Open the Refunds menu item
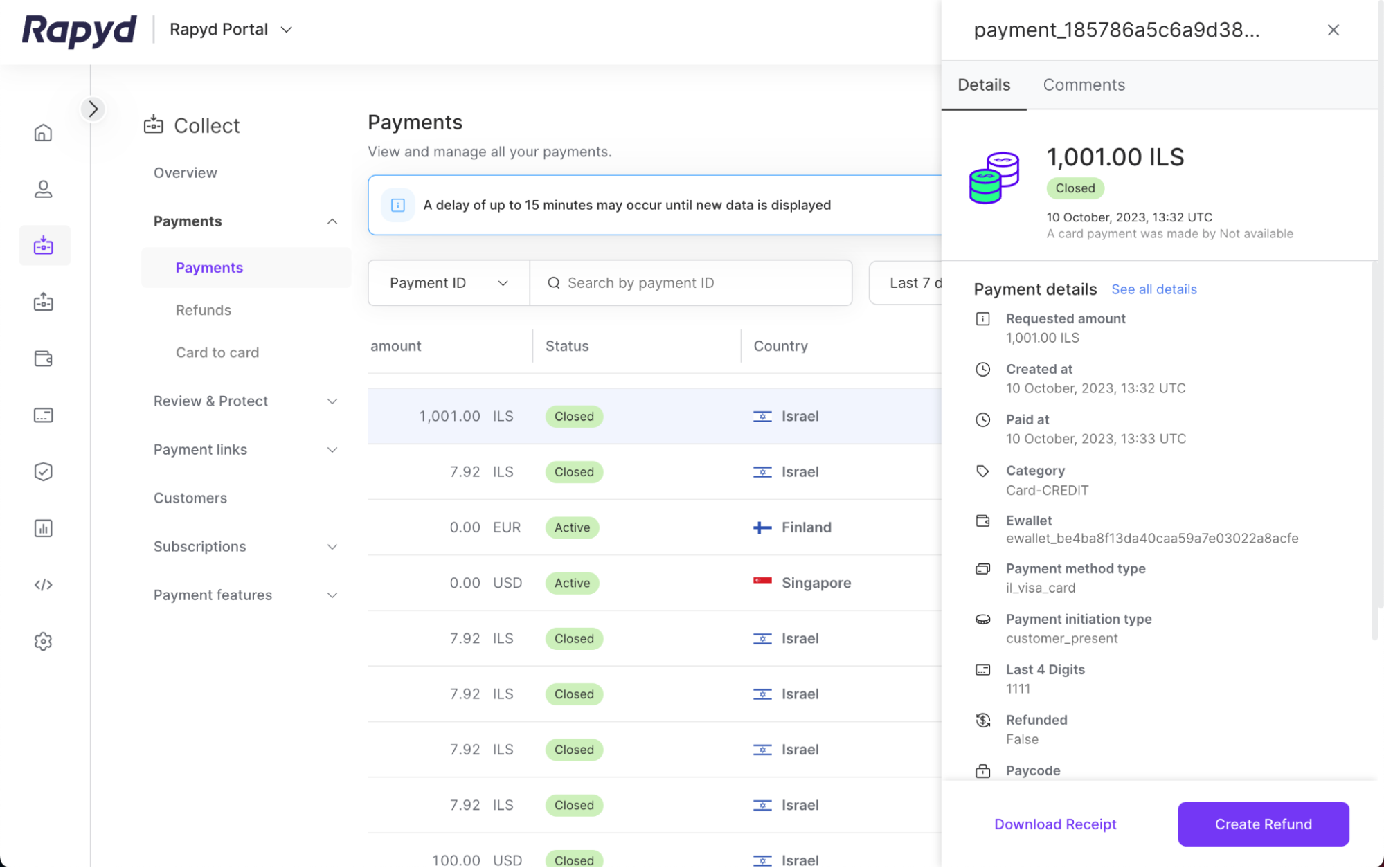 [203, 310]
